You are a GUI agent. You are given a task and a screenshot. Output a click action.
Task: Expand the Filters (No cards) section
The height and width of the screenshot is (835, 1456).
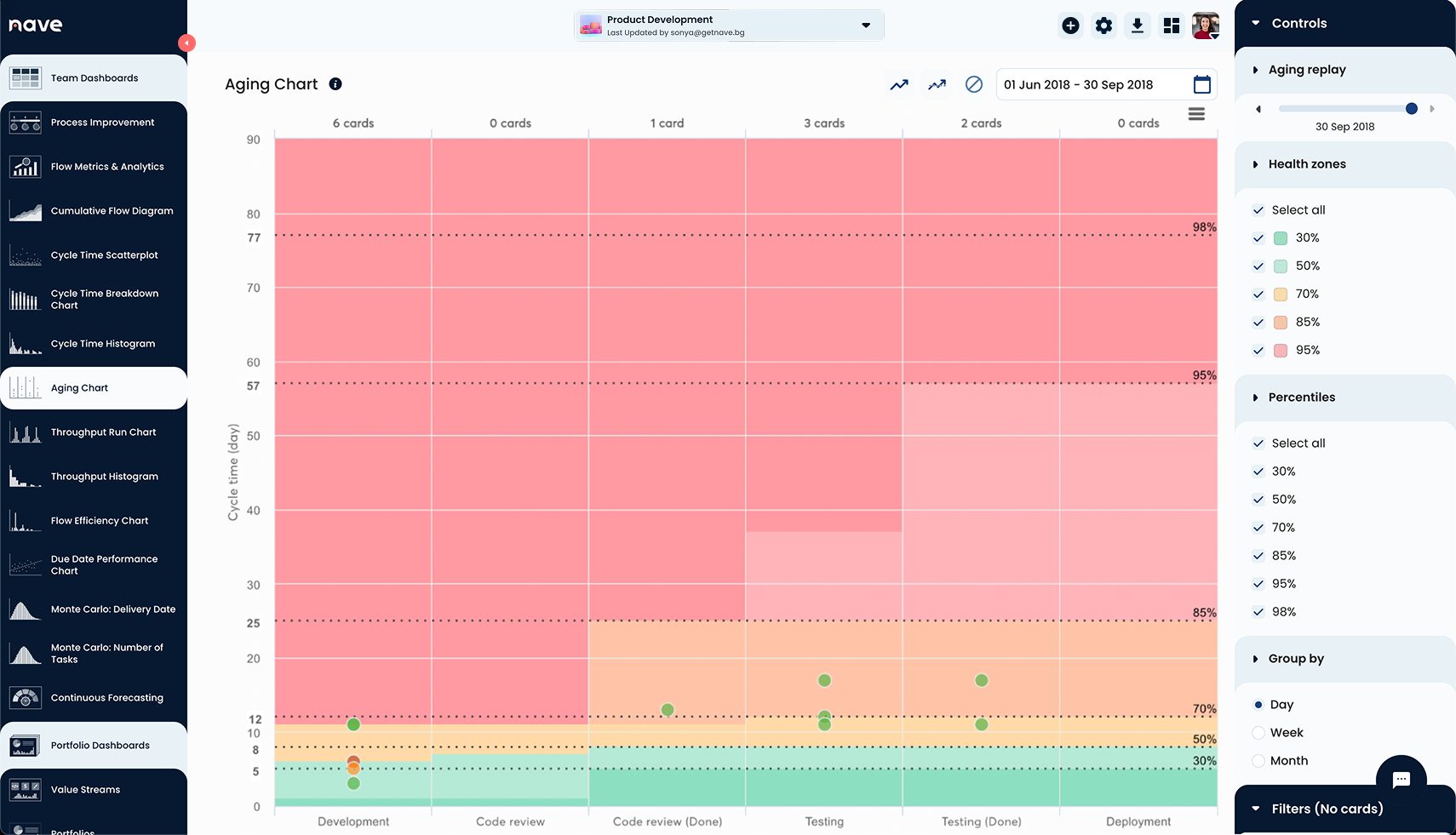point(1256,809)
